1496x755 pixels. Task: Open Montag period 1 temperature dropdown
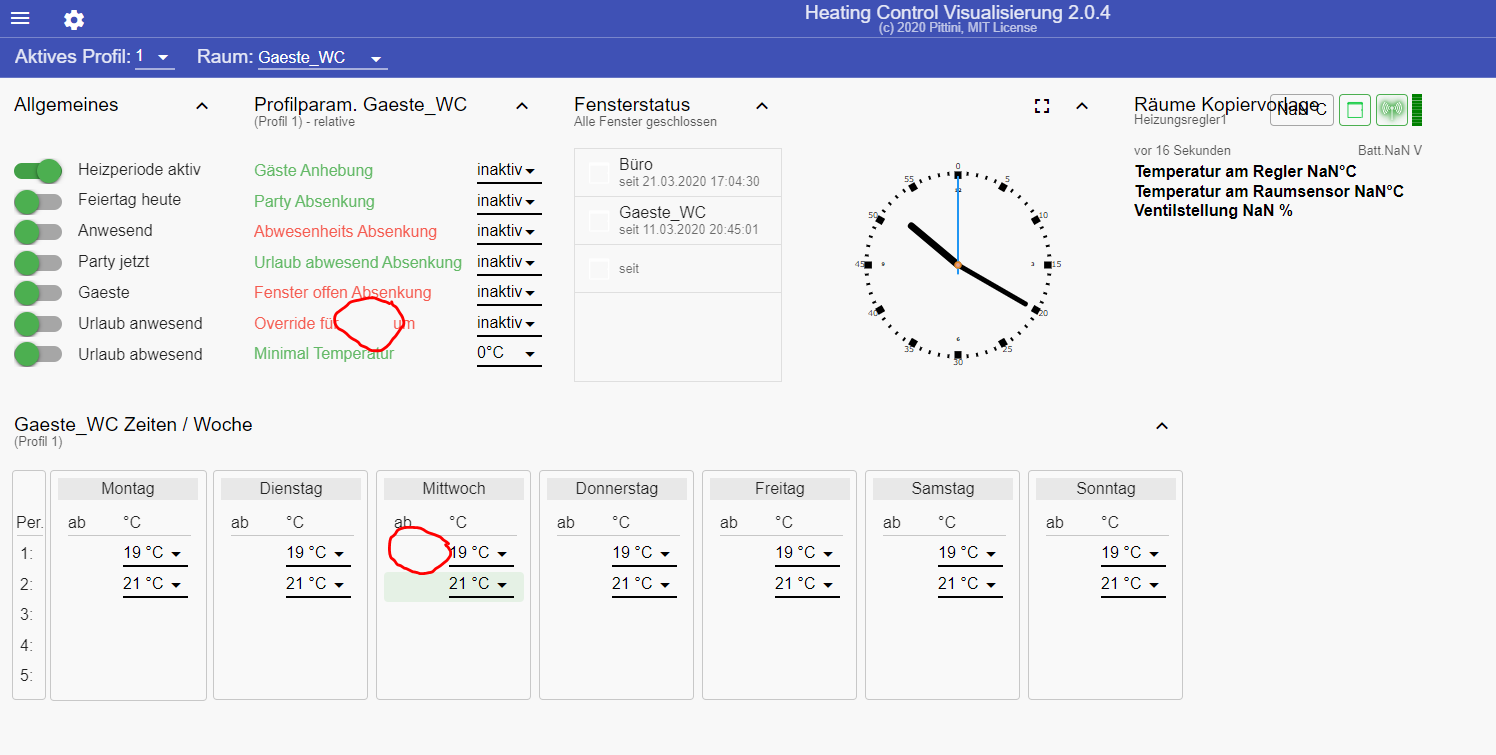click(155, 553)
